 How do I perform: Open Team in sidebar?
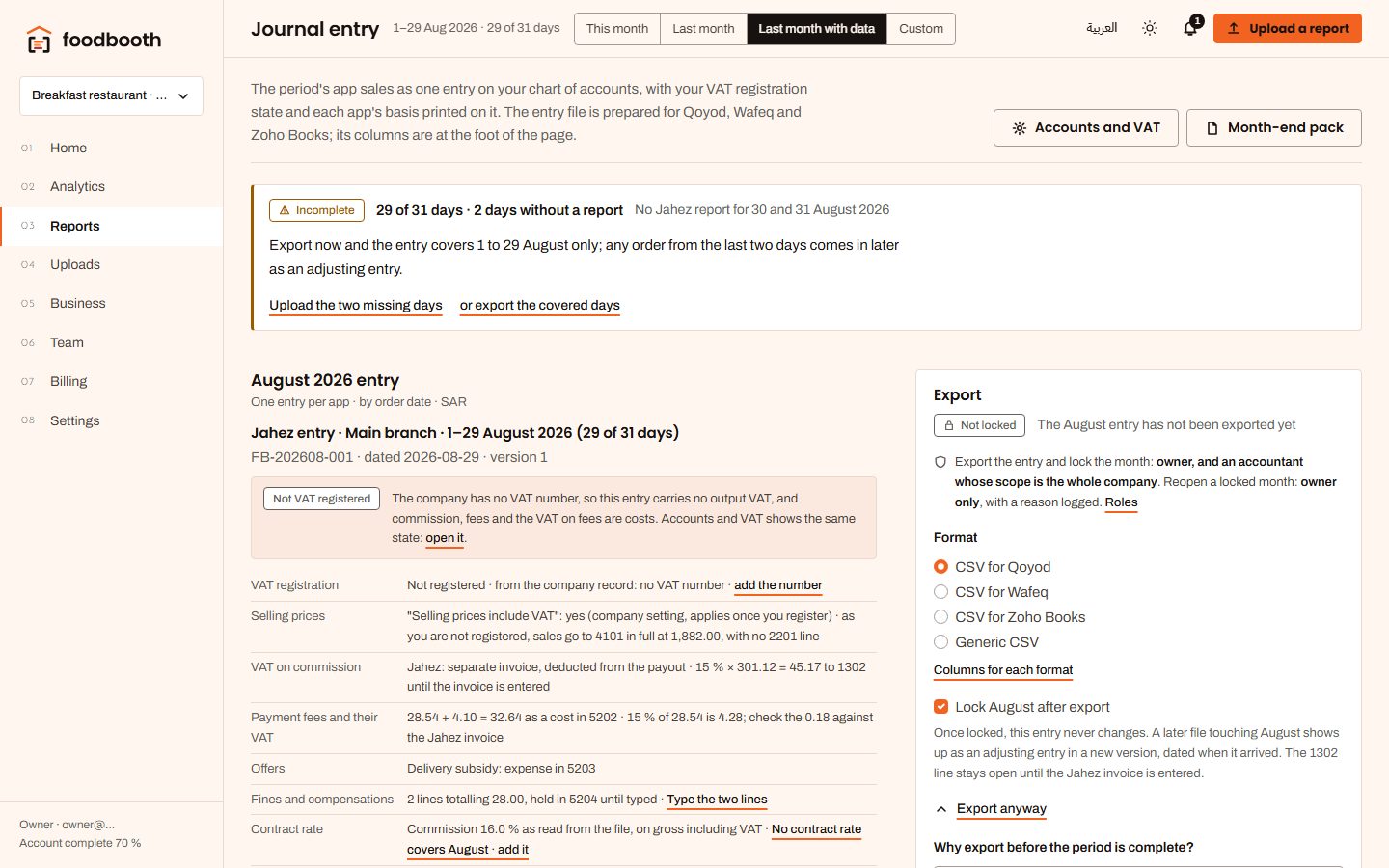coord(111,342)
